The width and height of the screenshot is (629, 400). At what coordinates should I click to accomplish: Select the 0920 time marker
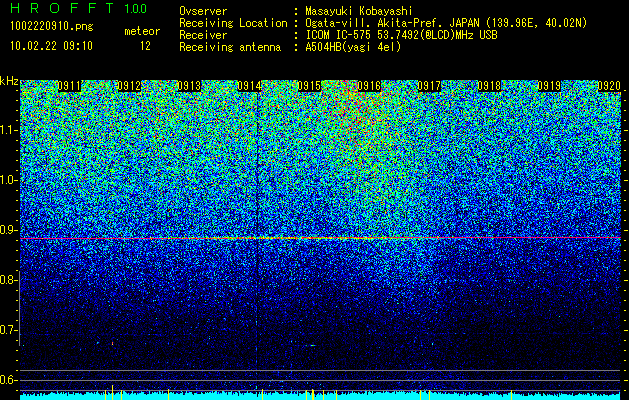tap(609, 86)
